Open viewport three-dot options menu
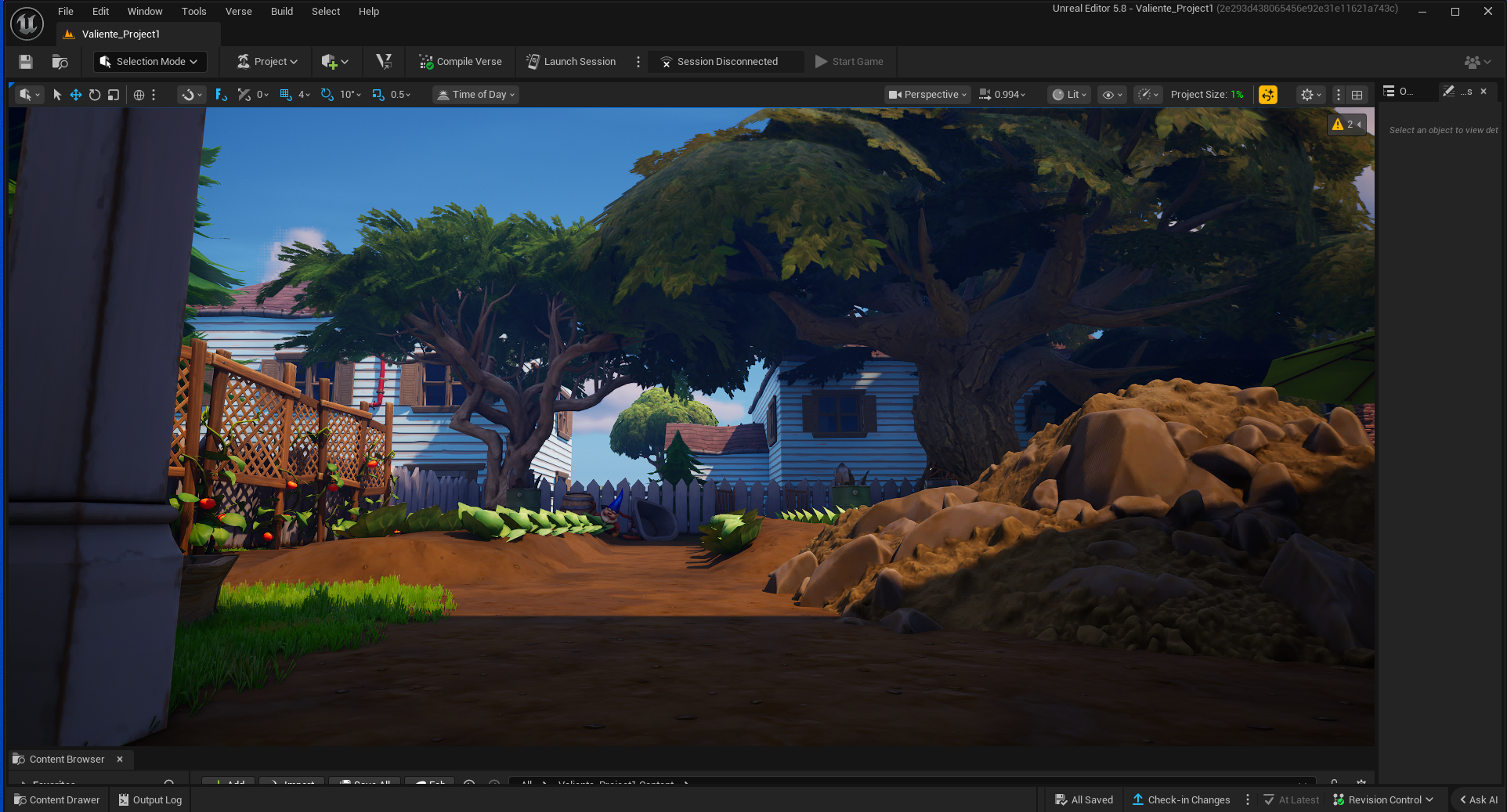1507x812 pixels. pyautogui.click(x=1339, y=95)
